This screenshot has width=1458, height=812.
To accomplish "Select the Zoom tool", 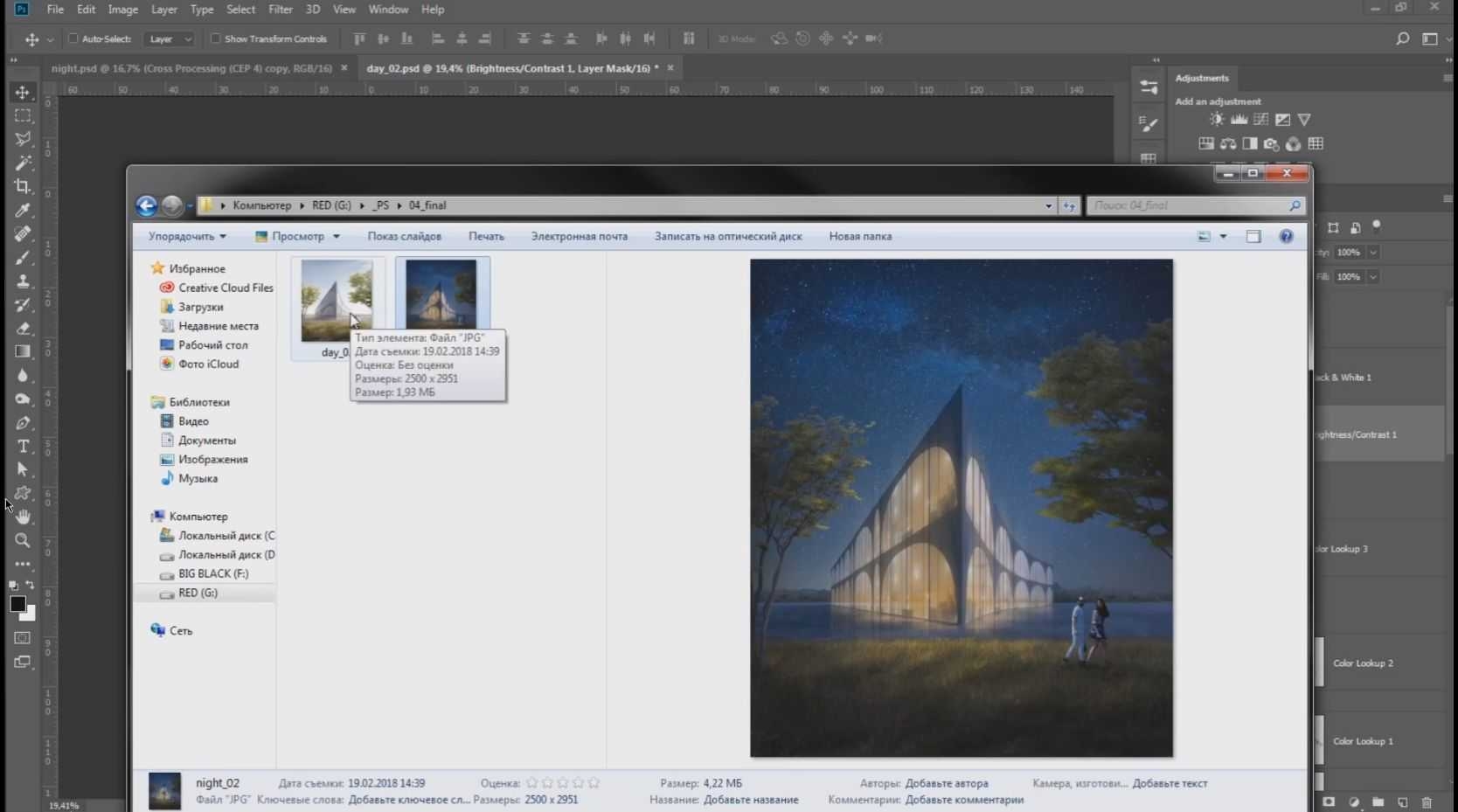I will pos(23,540).
